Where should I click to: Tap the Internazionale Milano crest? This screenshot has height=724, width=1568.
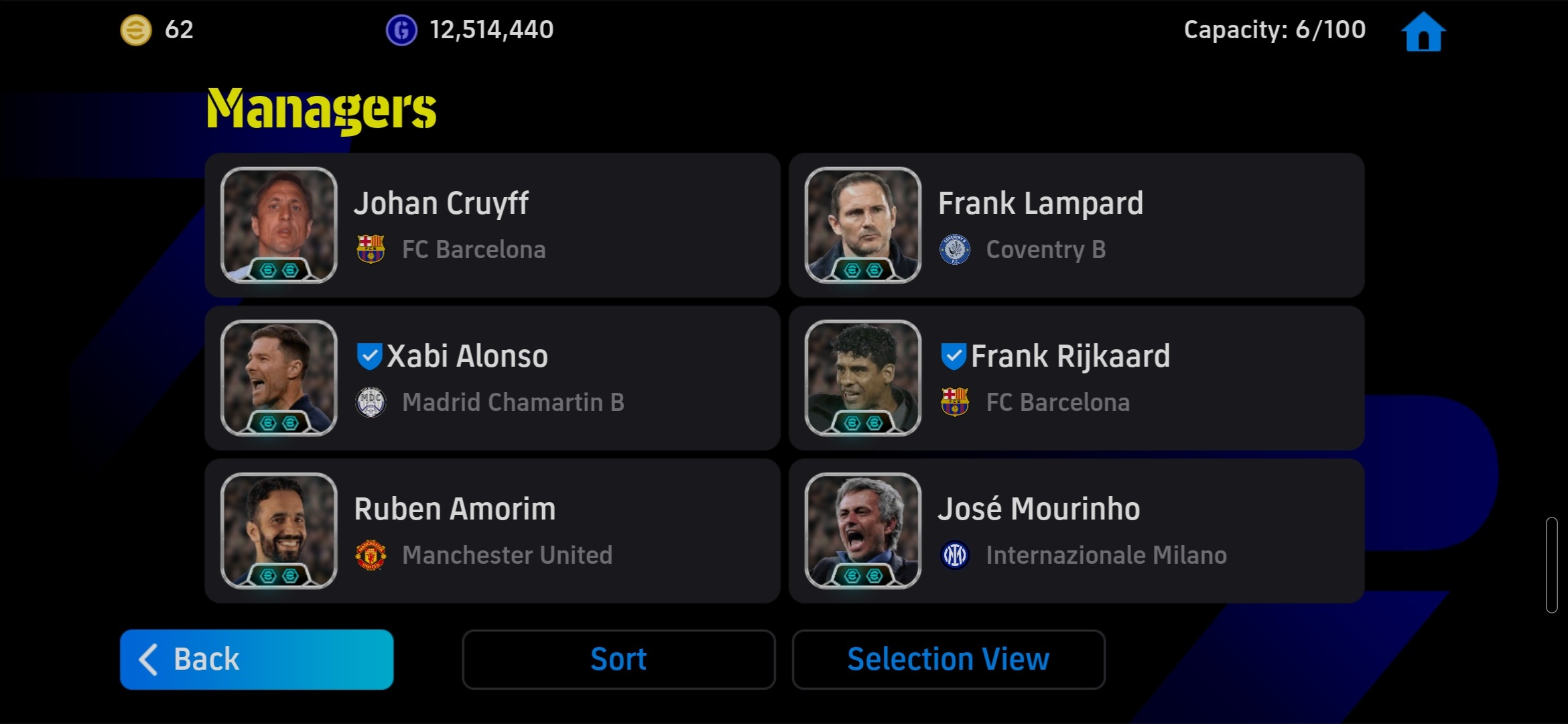[955, 555]
